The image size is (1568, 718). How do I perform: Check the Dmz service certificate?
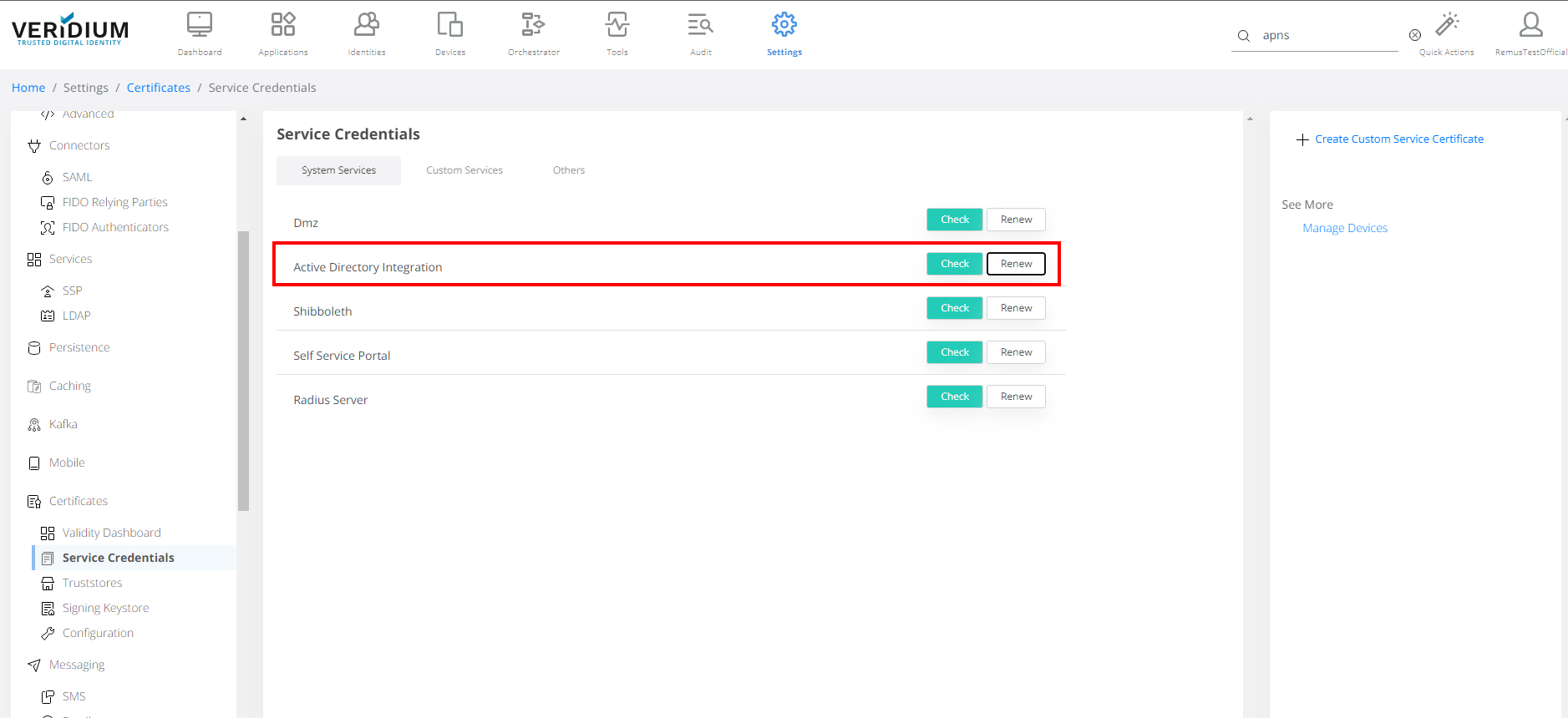tap(954, 220)
